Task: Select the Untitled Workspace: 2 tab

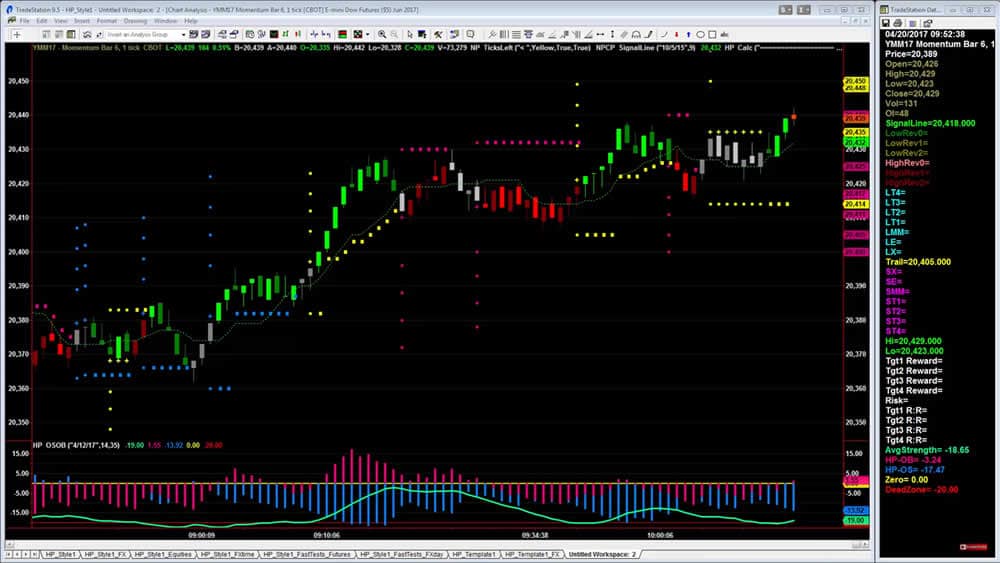Action: (602, 555)
